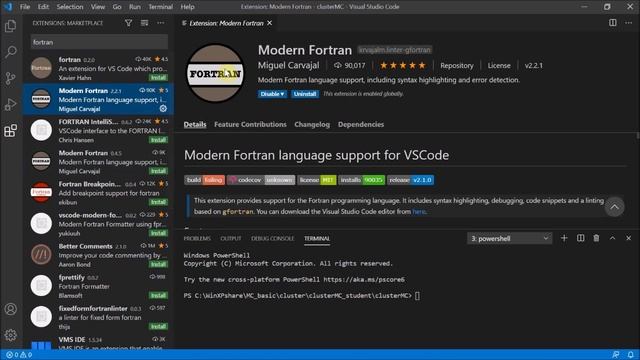This screenshot has width=640, height=360.
Task: Open the File menu
Action: click(x=25, y=7)
